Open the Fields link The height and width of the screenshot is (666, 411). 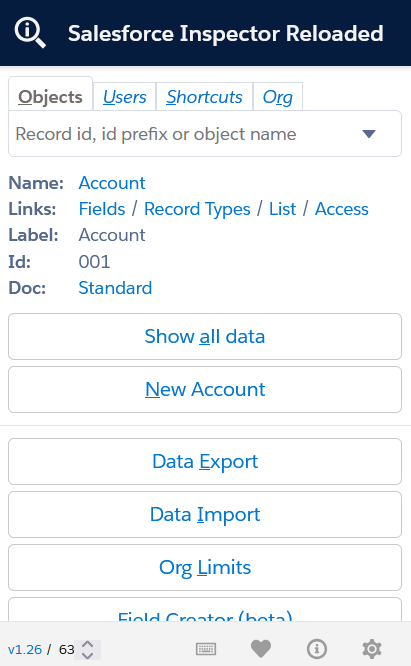pos(102,209)
